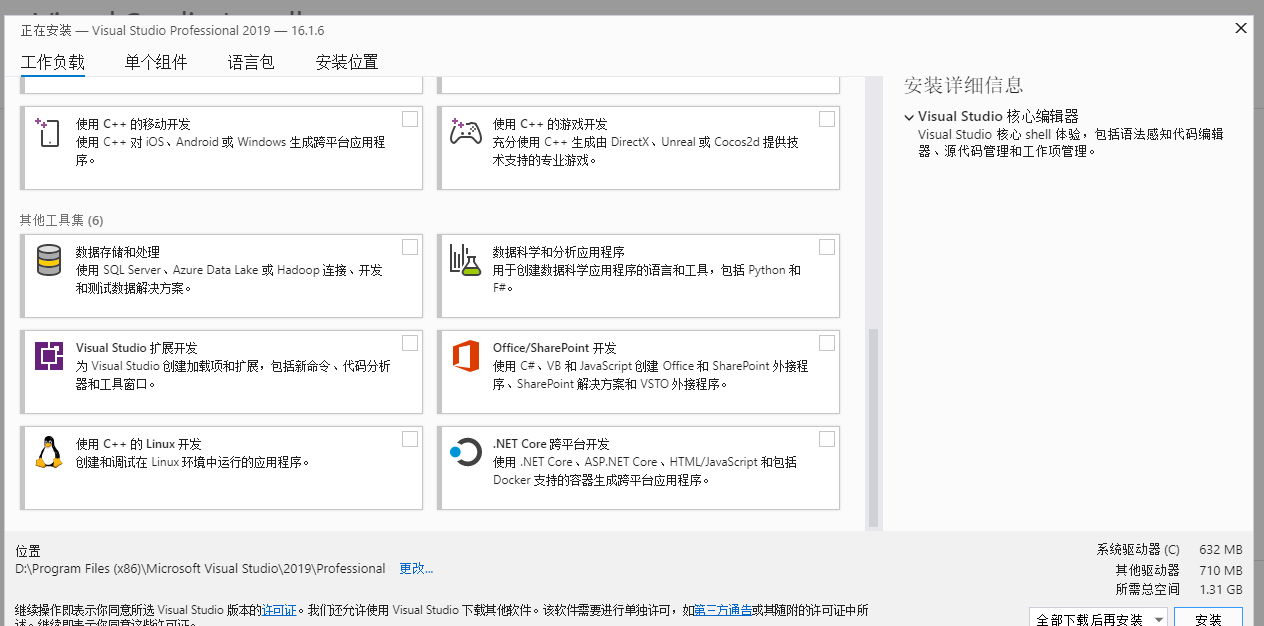Click the Office/SharePoint 开发 title text
The image size is (1264, 626).
[555, 348]
